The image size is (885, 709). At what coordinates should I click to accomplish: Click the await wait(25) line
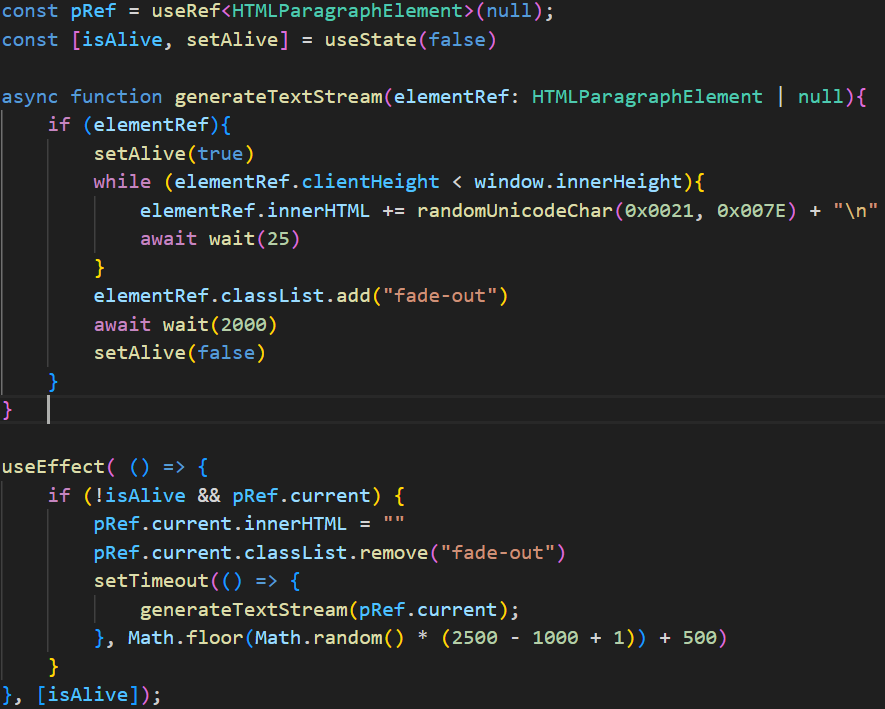pos(220,239)
